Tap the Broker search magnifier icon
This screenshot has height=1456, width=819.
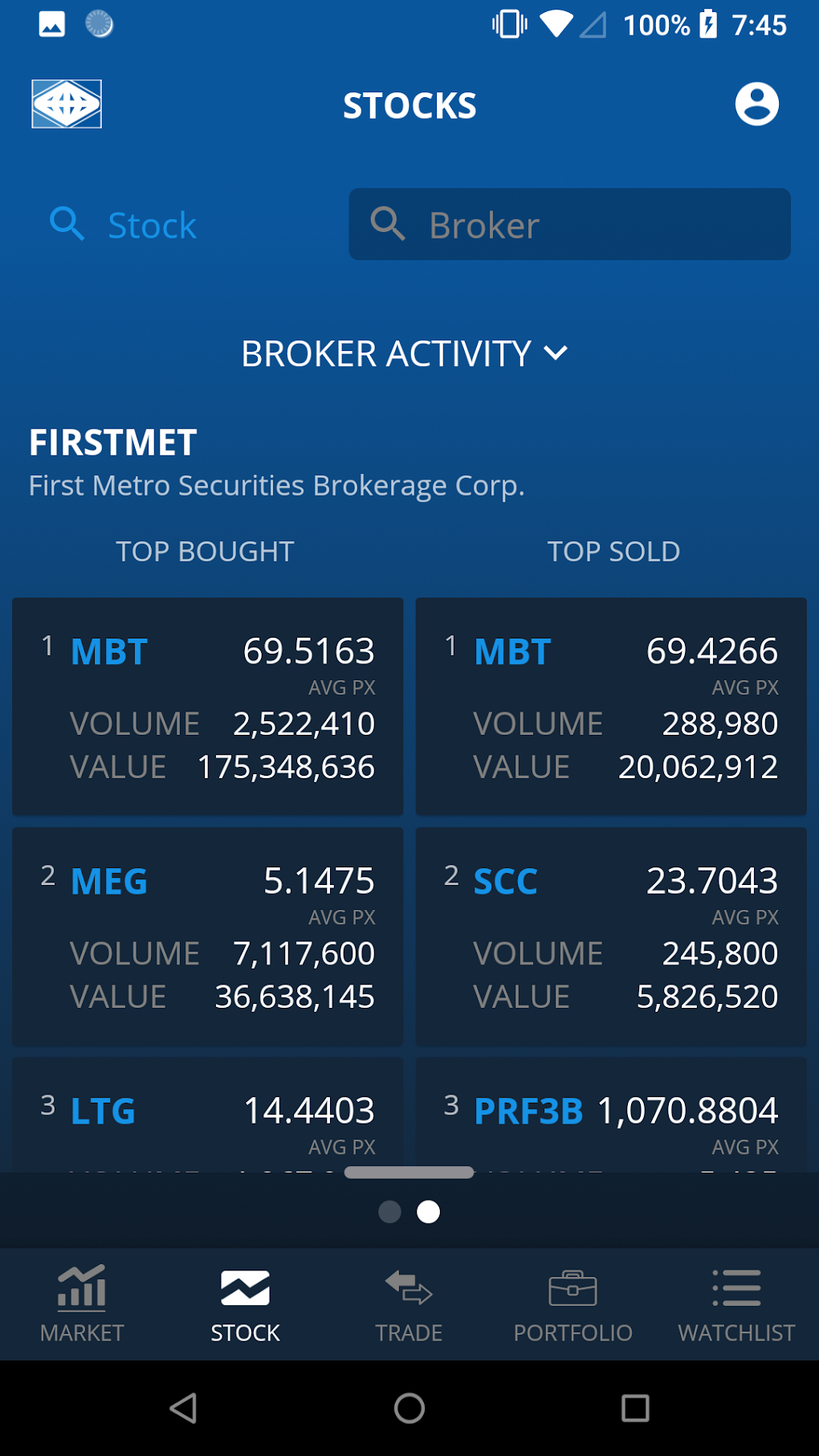[388, 224]
